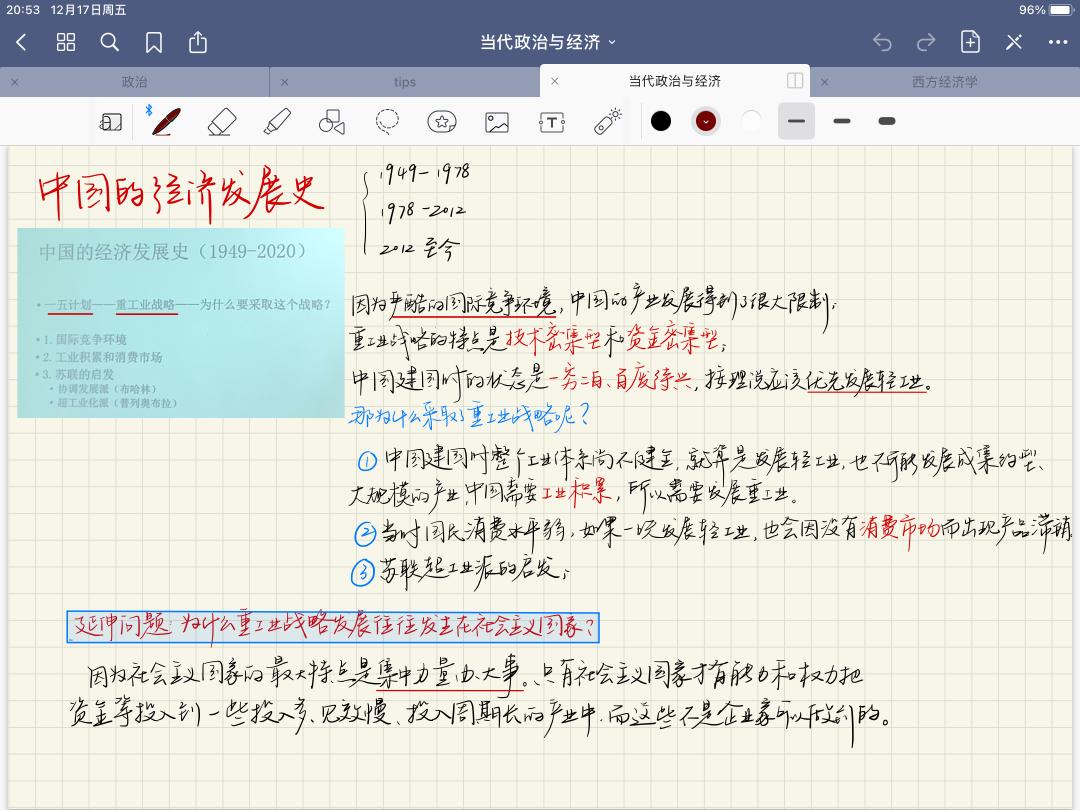Toggle the zoom window tool
Image resolution: width=1080 pixels, height=810 pixels.
click(x=110, y=121)
